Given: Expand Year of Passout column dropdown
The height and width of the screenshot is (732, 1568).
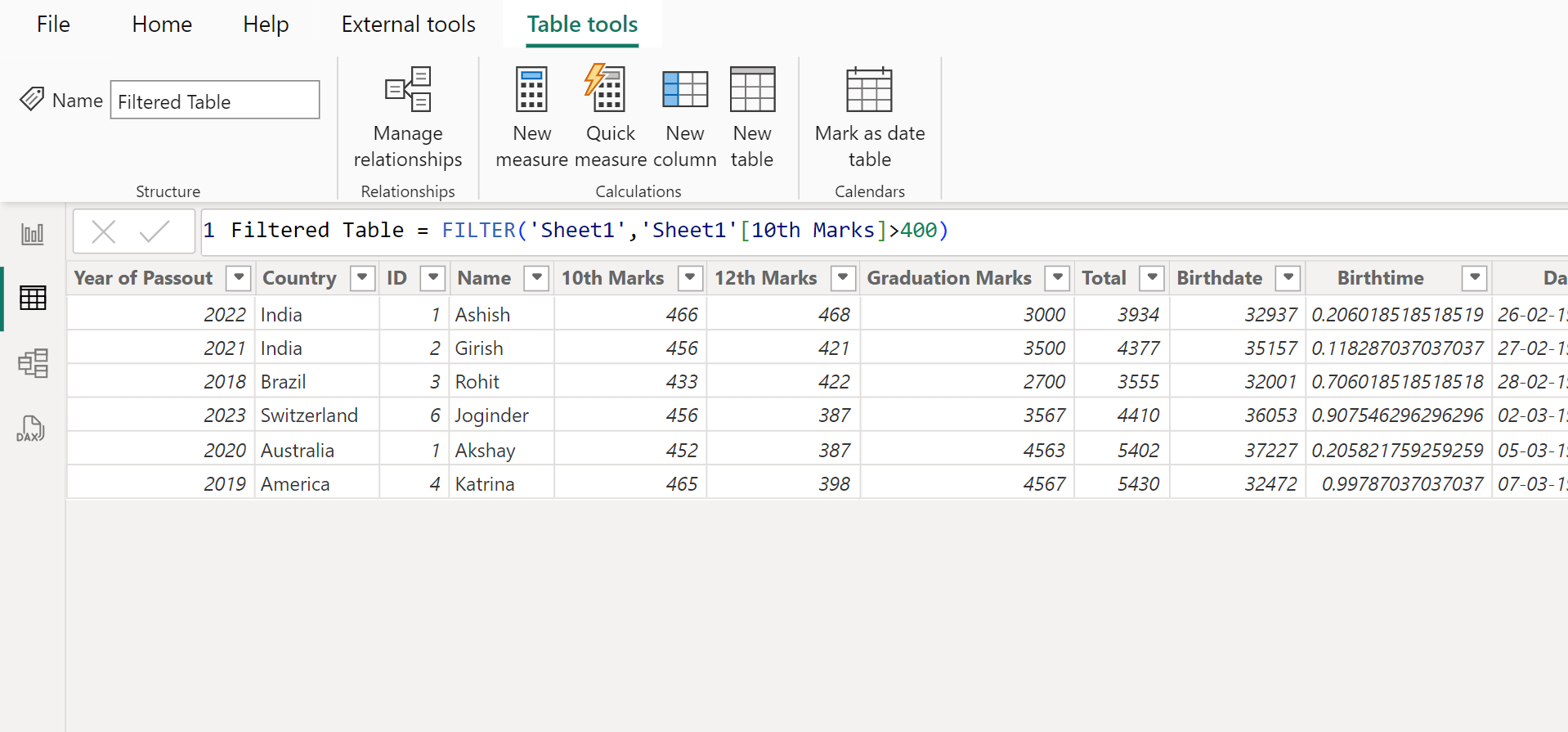Looking at the screenshot, I should (x=239, y=278).
